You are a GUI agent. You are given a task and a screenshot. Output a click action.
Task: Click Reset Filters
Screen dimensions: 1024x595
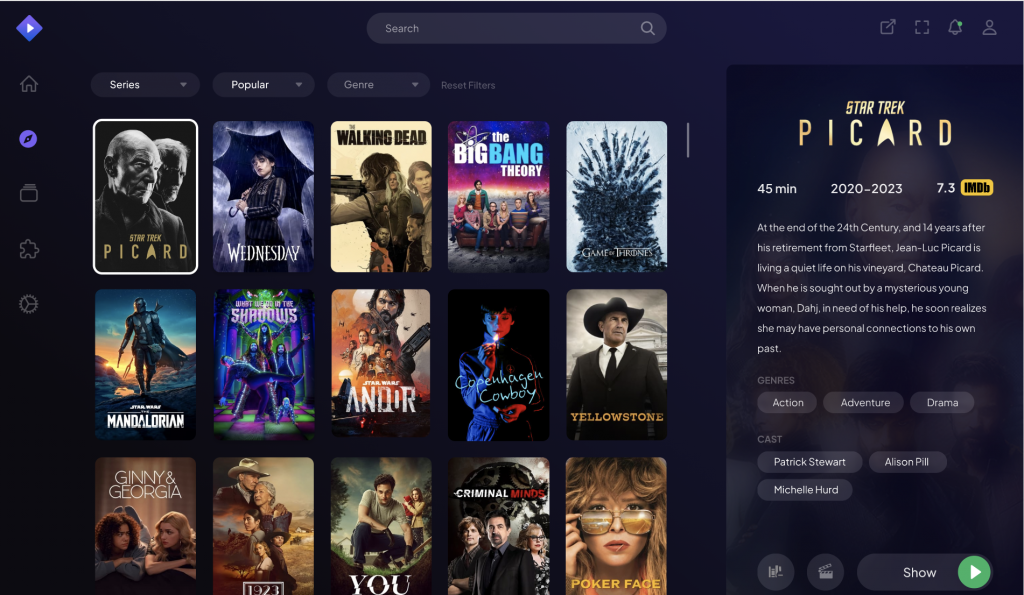pos(468,85)
